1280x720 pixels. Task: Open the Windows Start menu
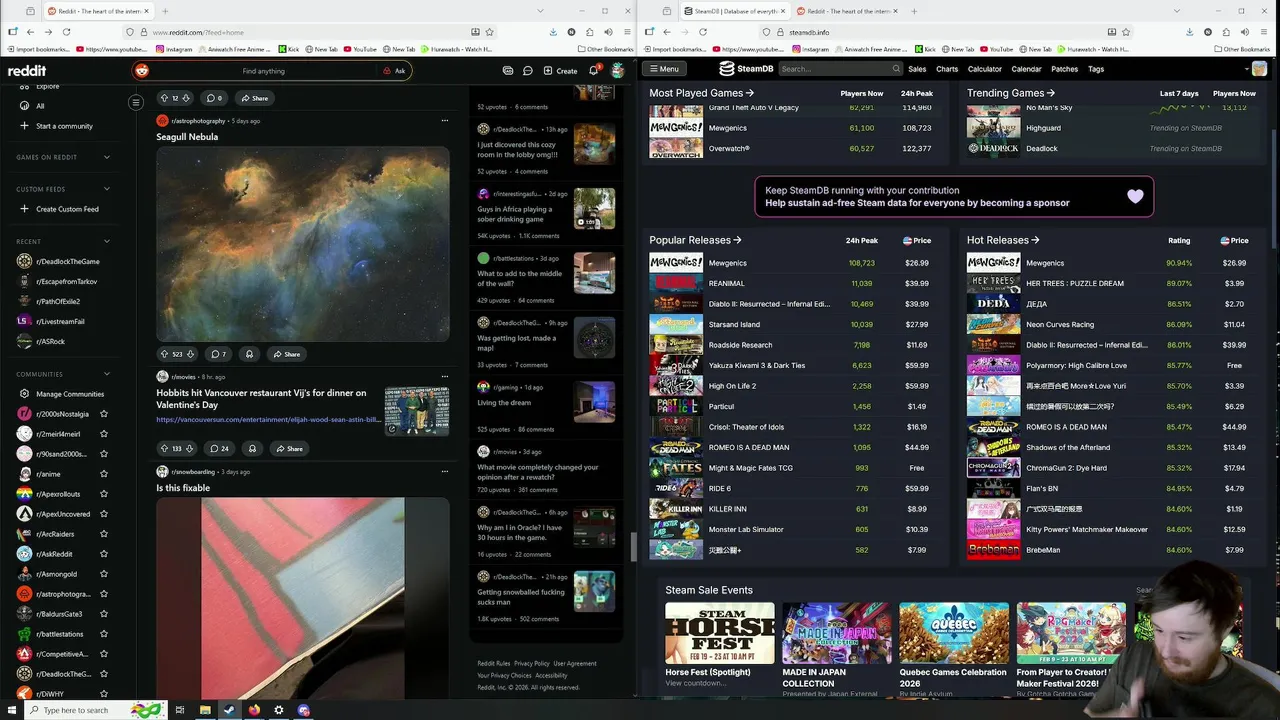11,710
